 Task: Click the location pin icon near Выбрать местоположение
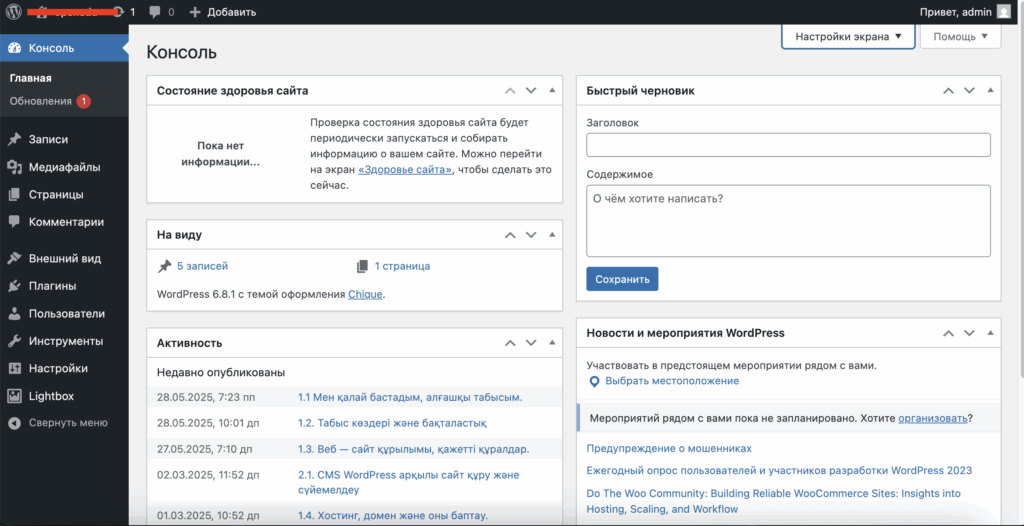pos(594,381)
